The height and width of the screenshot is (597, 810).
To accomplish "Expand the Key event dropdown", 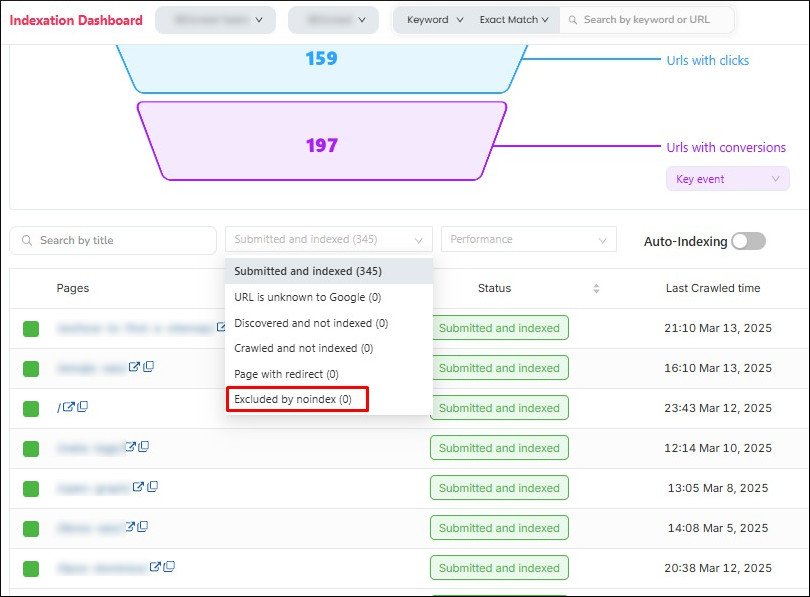I will pos(727,177).
